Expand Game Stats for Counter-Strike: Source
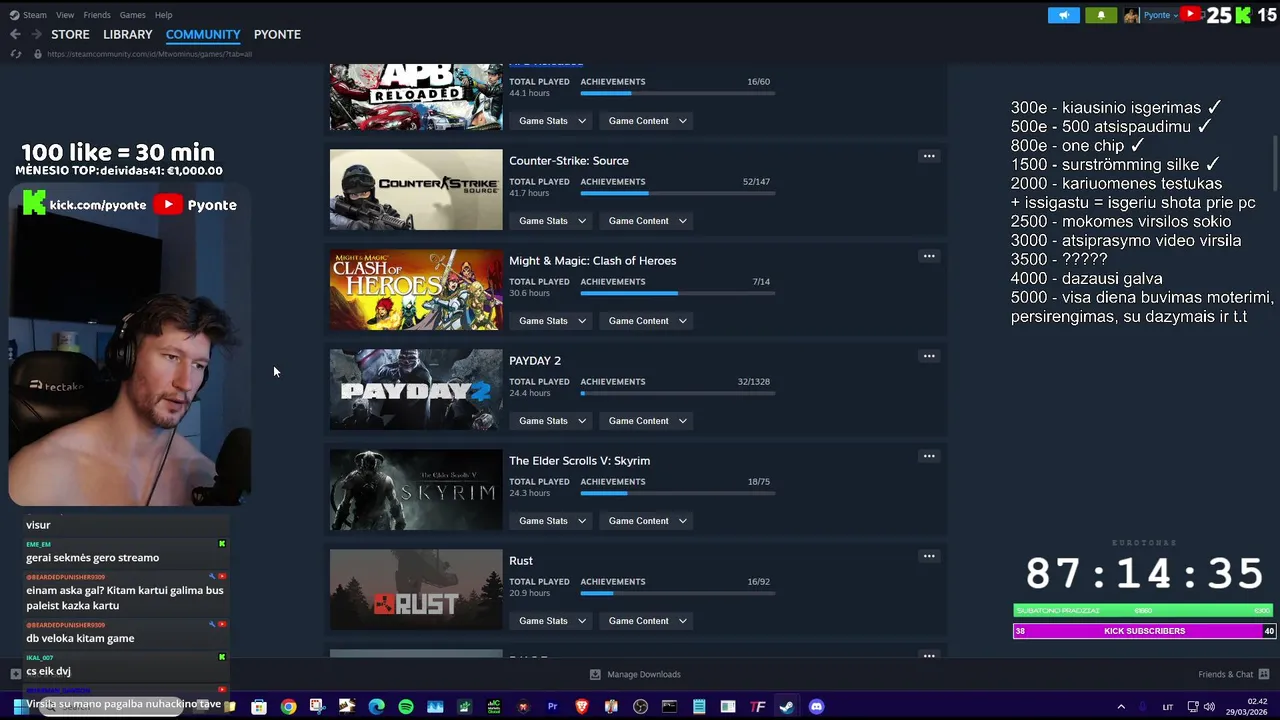 [x=552, y=221]
